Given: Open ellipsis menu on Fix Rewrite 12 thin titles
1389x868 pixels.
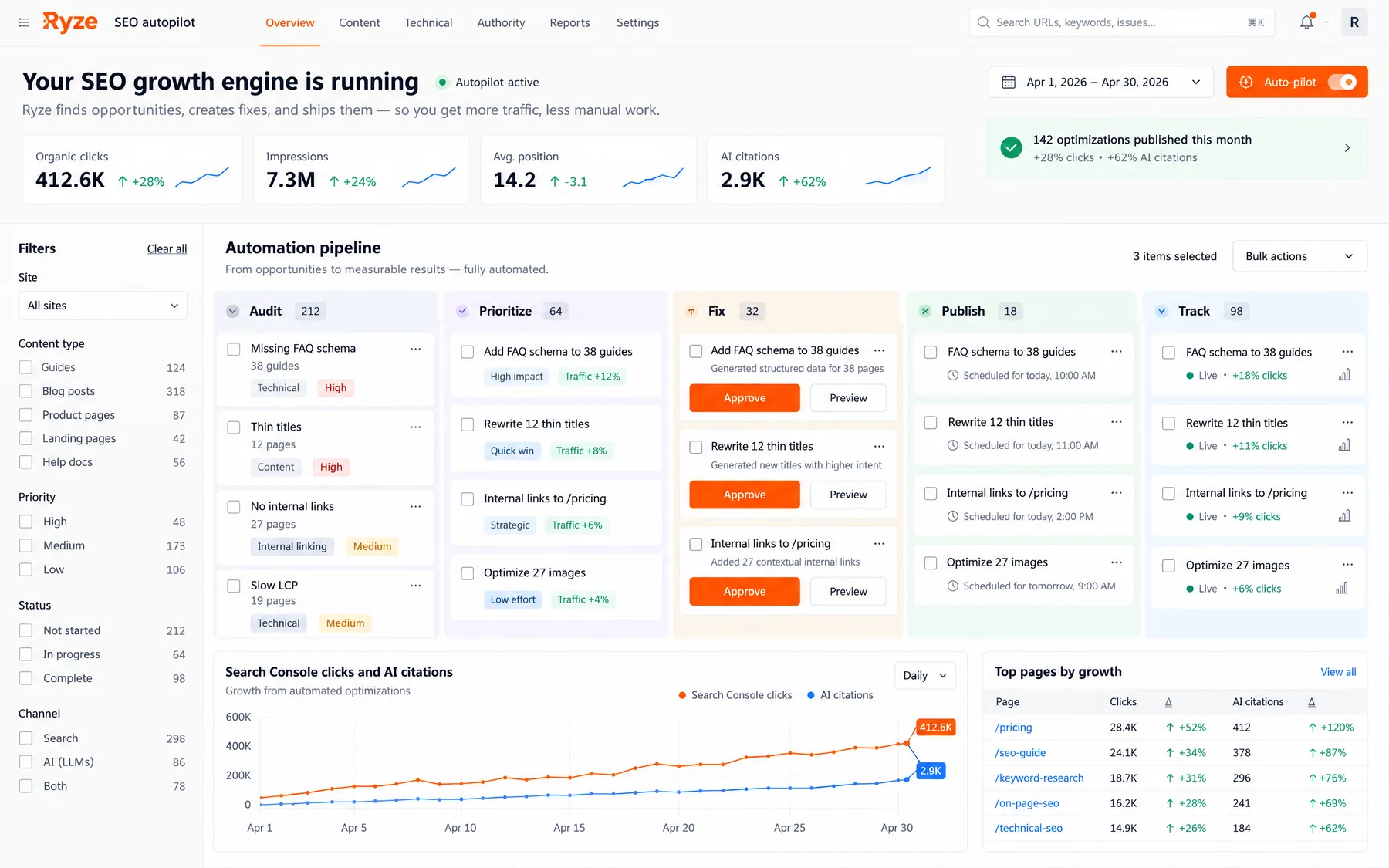Looking at the screenshot, I should tap(879, 446).
